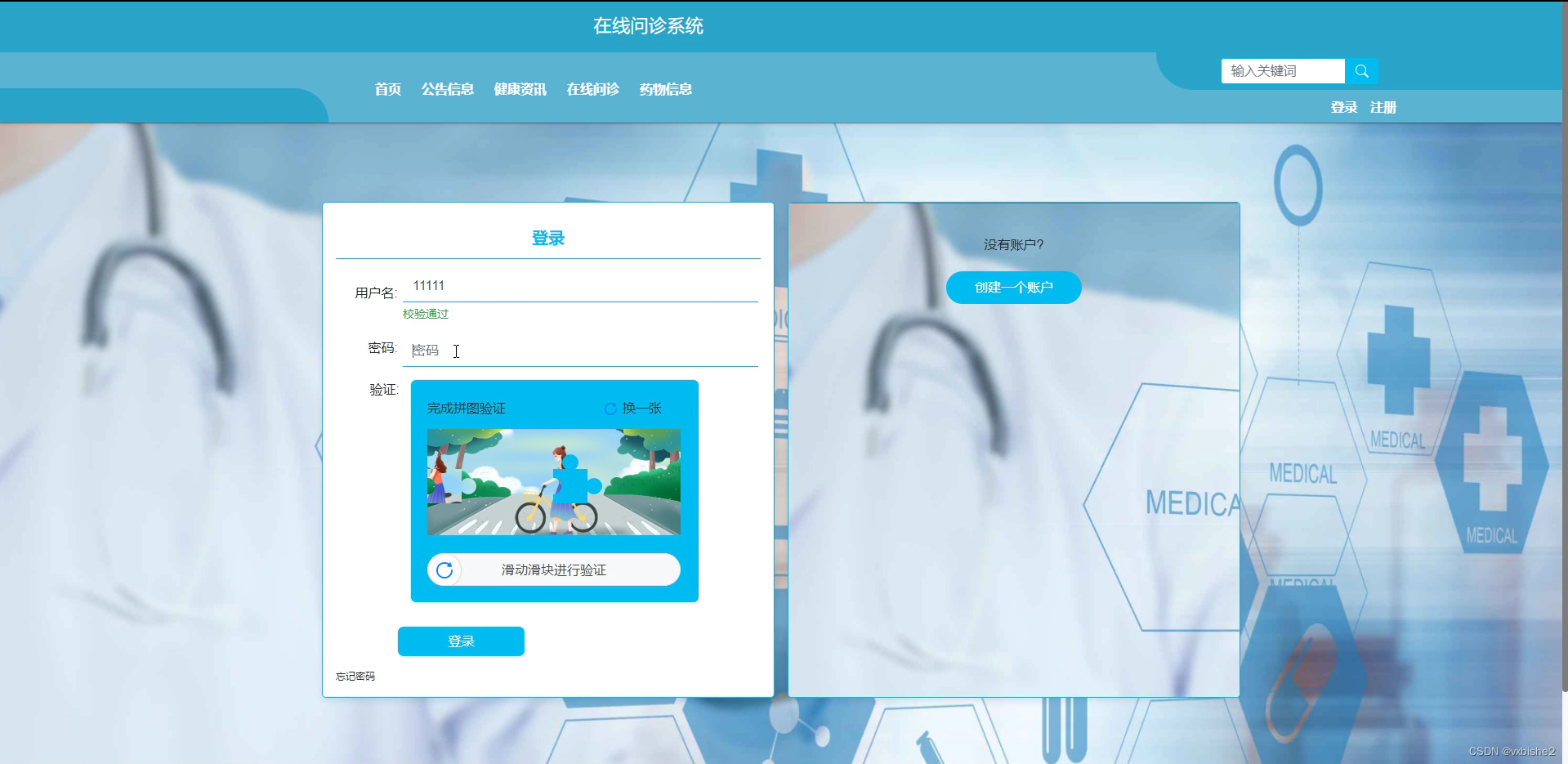This screenshot has width=1568, height=764.
Task: Click 换一张 to change the puzzle image
Action: tap(642, 409)
